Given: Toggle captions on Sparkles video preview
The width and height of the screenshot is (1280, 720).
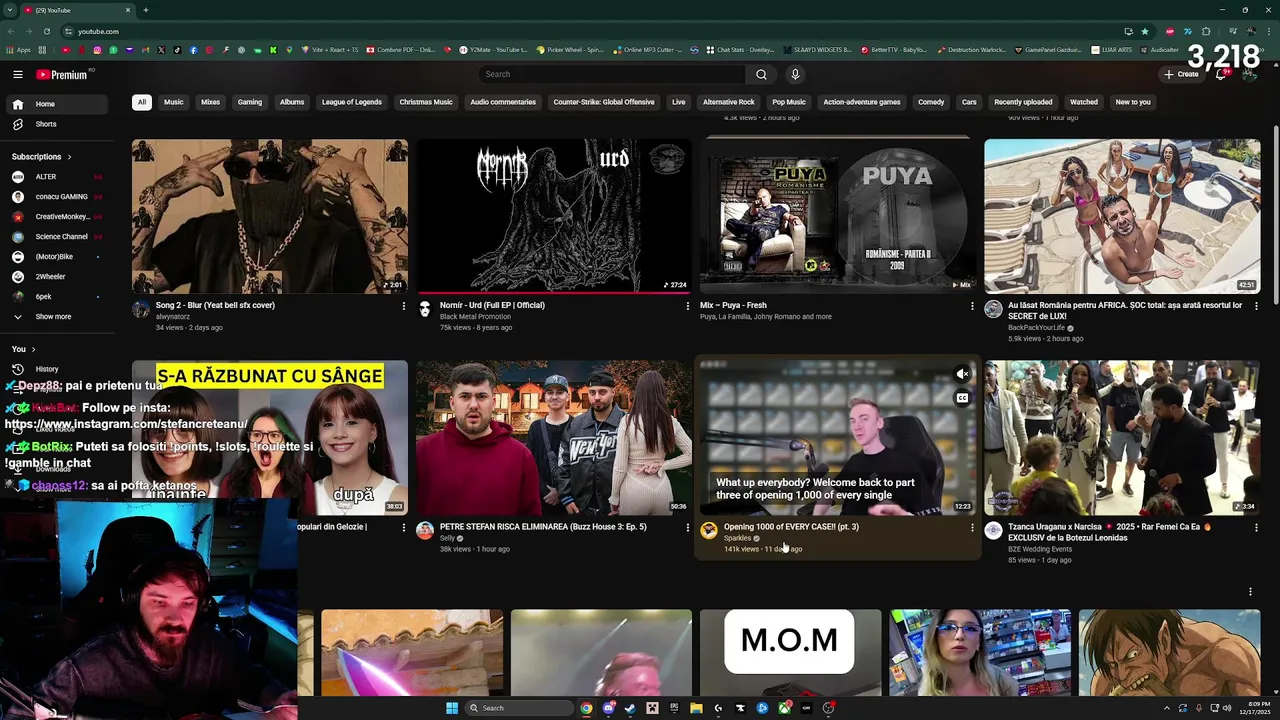Looking at the screenshot, I should click(962, 398).
